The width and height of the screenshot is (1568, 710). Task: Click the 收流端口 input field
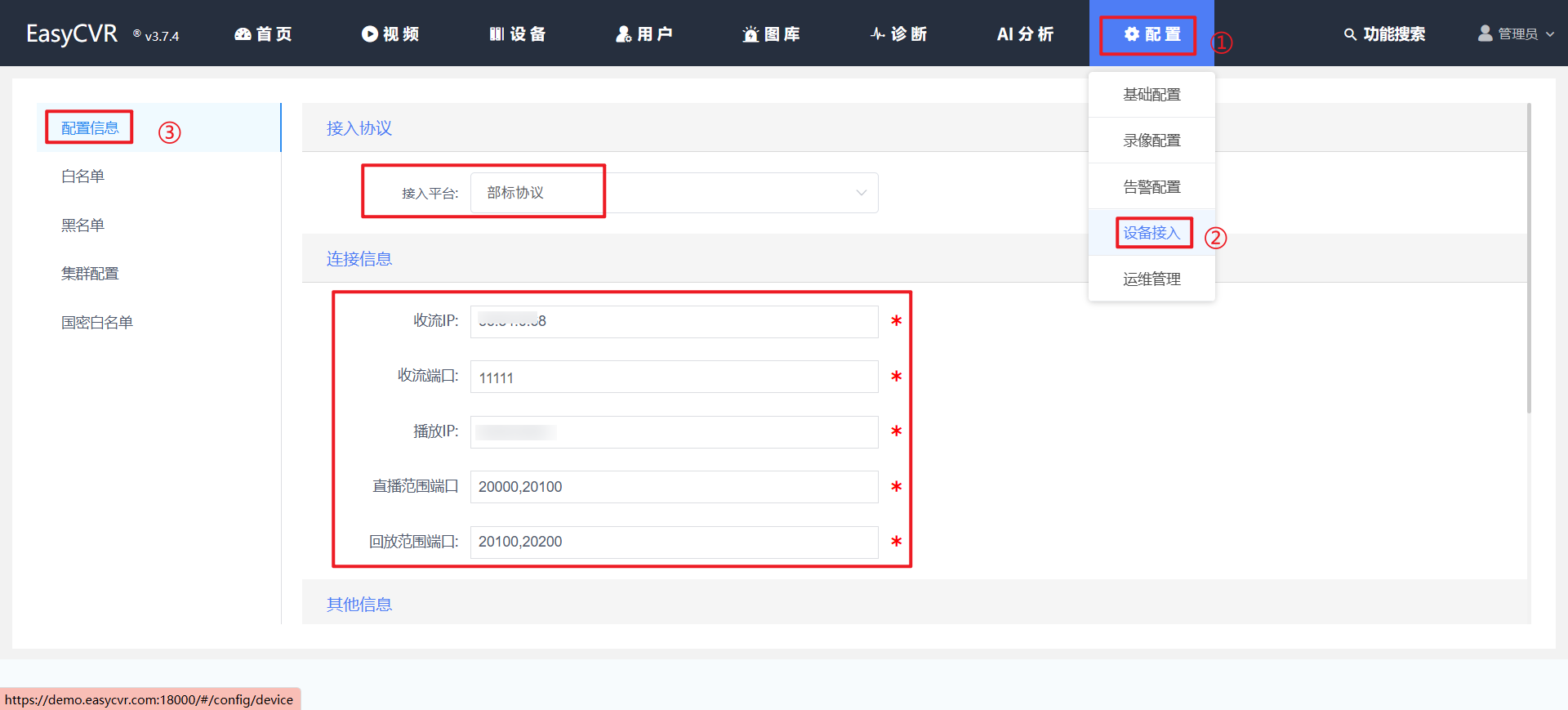(674, 377)
